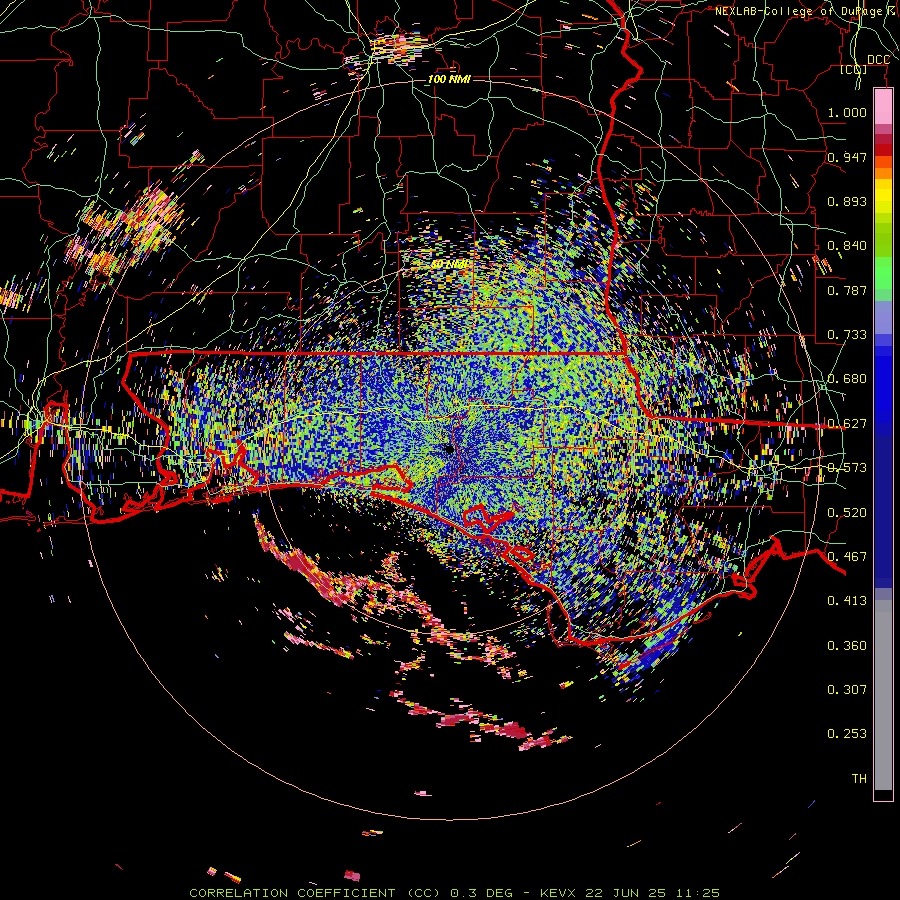Pick the gray segment of the color bar
Screen dimensions: 900x900
(883, 695)
